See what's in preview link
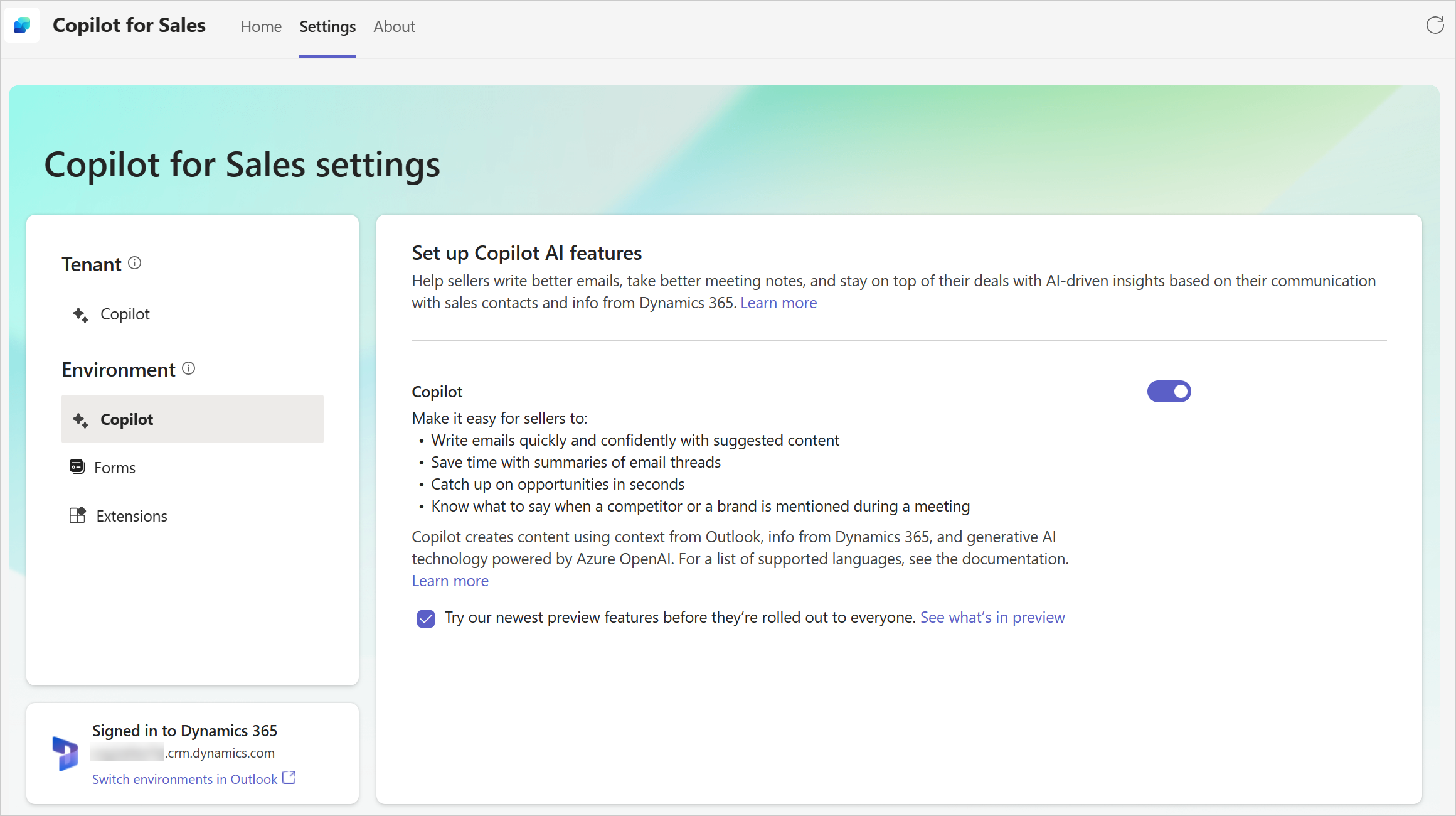Image resolution: width=1456 pixels, height=816 pixels. pos(992,617)
